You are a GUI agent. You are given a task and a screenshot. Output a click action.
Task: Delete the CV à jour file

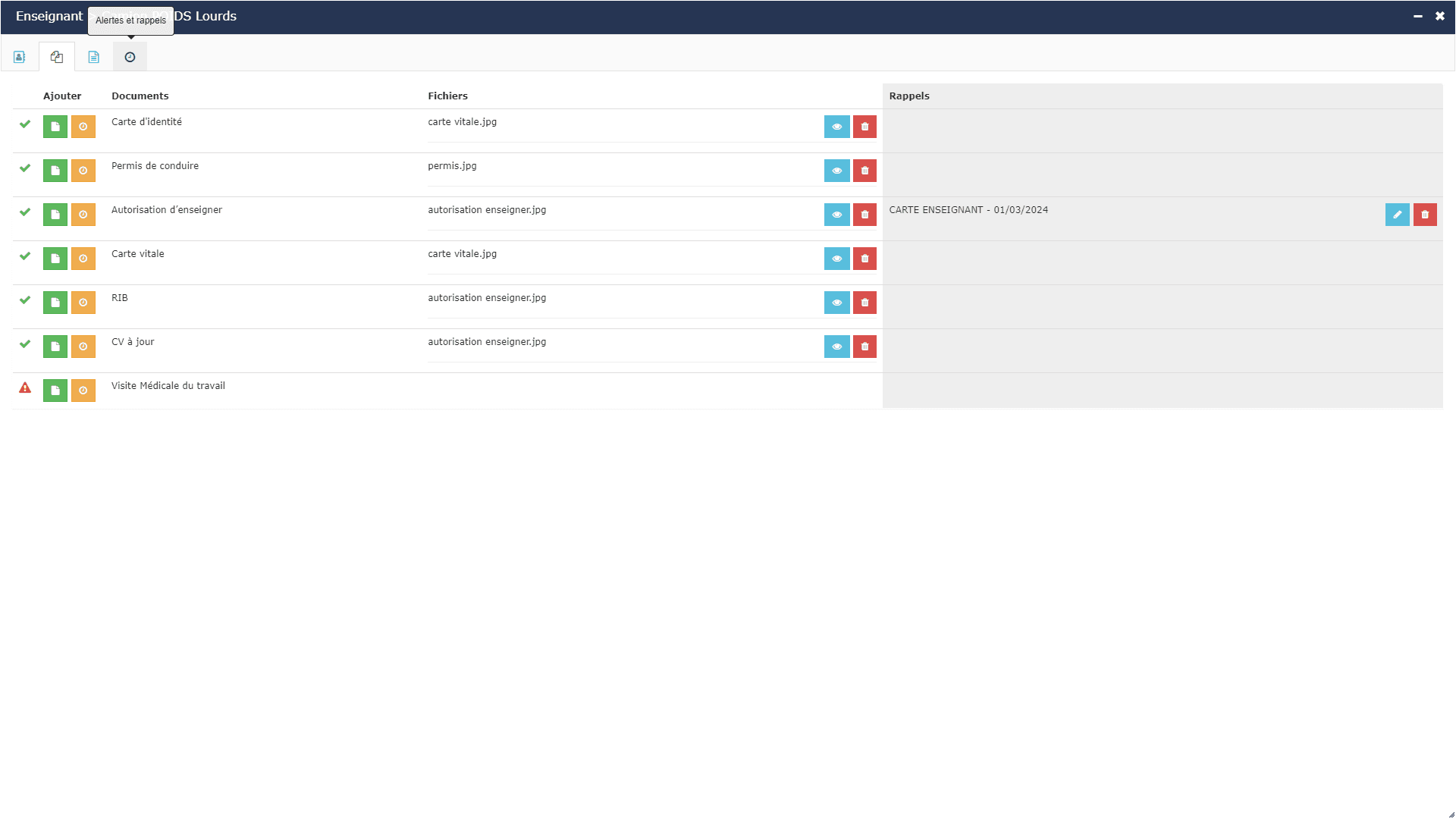click(x=864, y=347)
